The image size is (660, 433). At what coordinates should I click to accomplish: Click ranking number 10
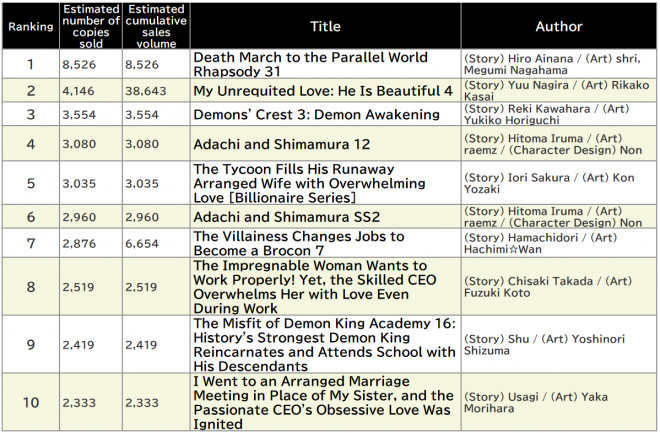click(31, 403)
